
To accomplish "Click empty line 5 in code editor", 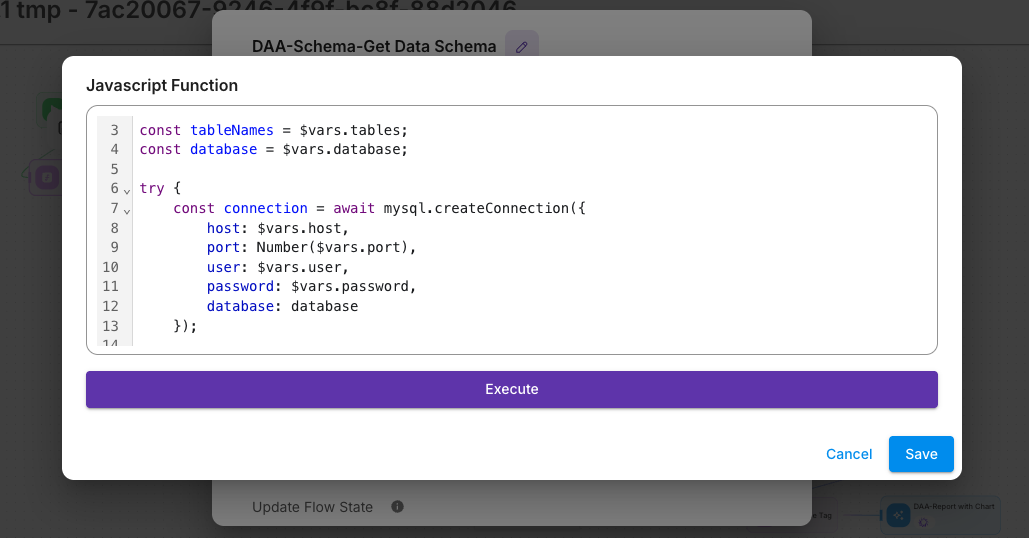I will coord(400,169).
